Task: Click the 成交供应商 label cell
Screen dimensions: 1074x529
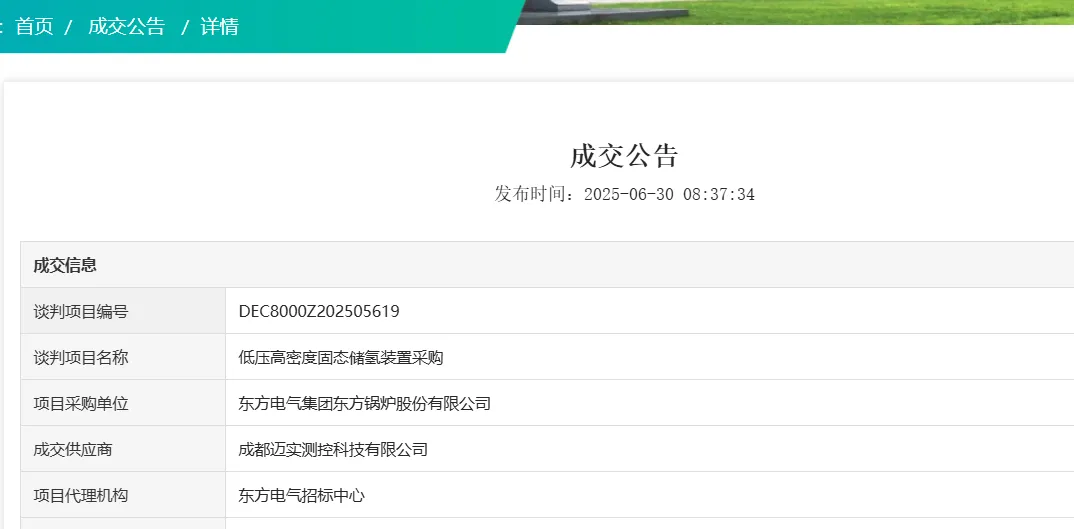Action: [x=123, y=449]
